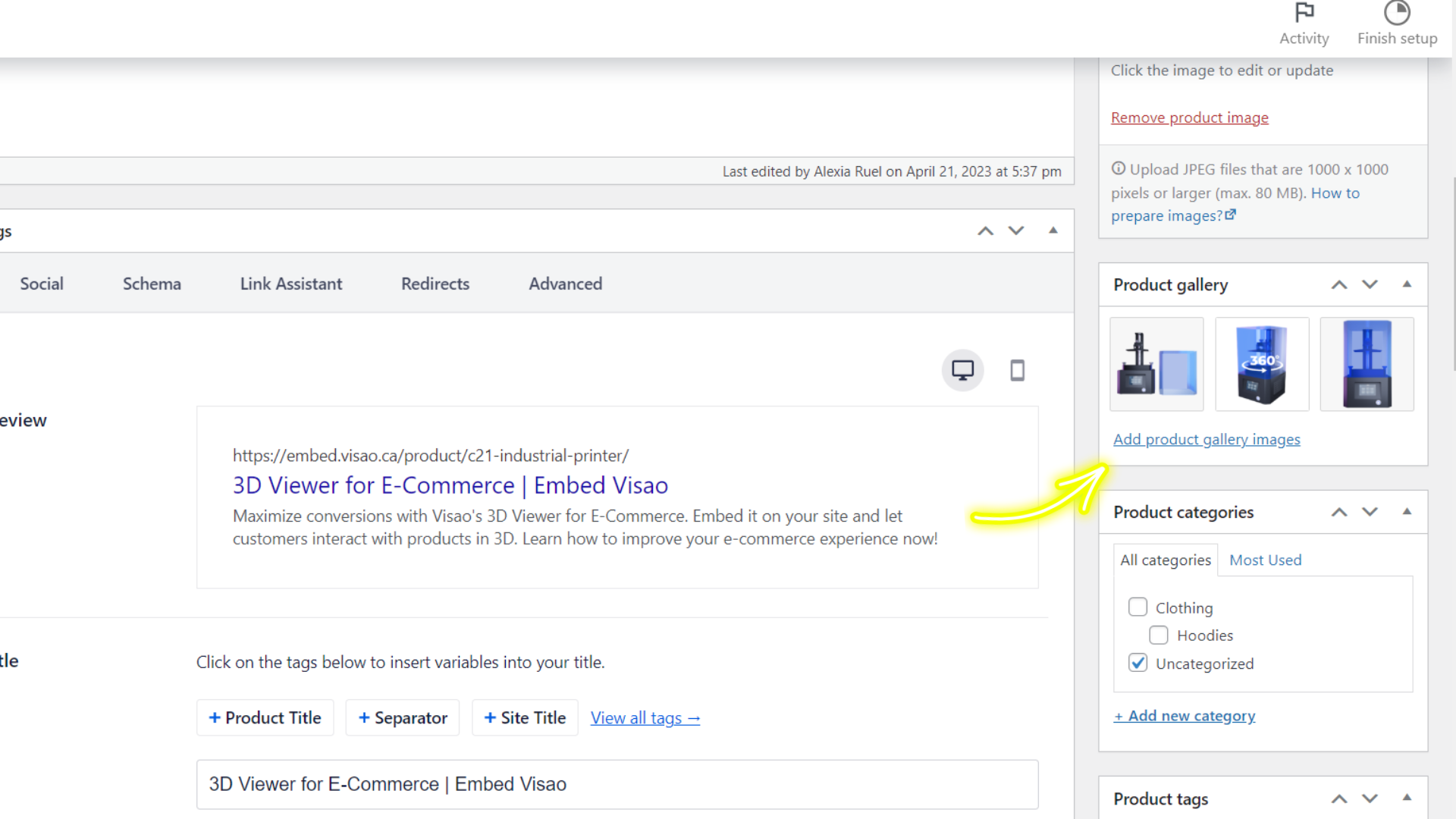The height and width of the screenshot is (819, 1456).
Task: Open the Redirects tab
Action: pyautogui.click(x=435, y=284)
